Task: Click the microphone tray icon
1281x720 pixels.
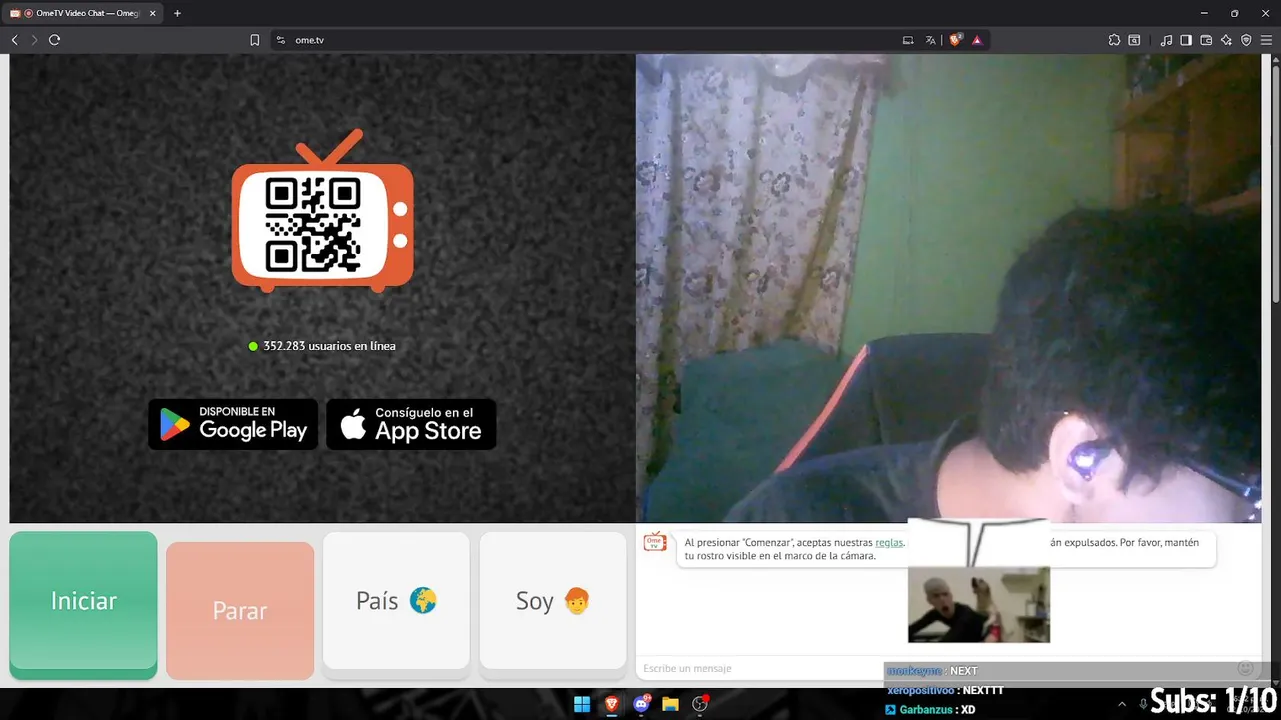Action: pyautogui.click(x=1143, y=704)
